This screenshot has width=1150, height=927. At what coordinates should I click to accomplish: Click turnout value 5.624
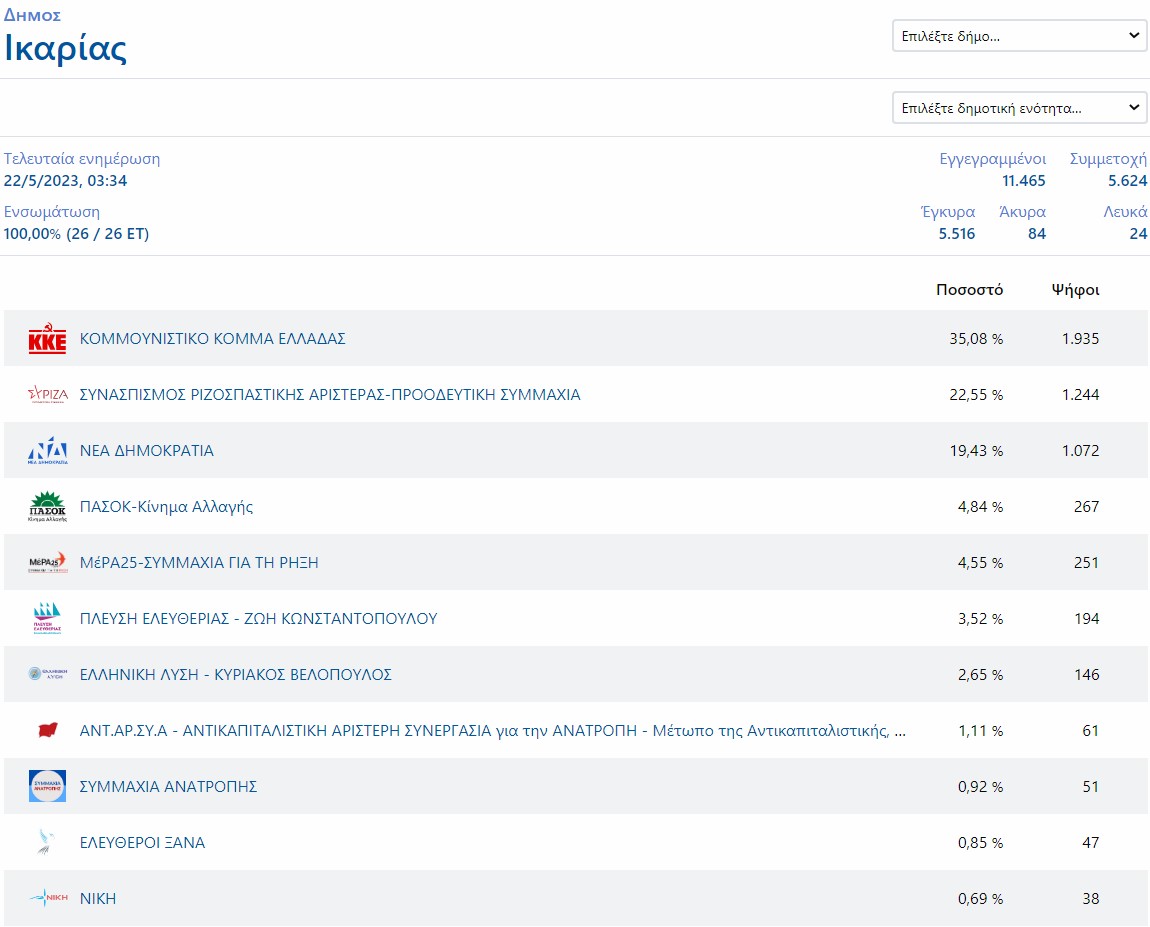(x=1127, y=180)
